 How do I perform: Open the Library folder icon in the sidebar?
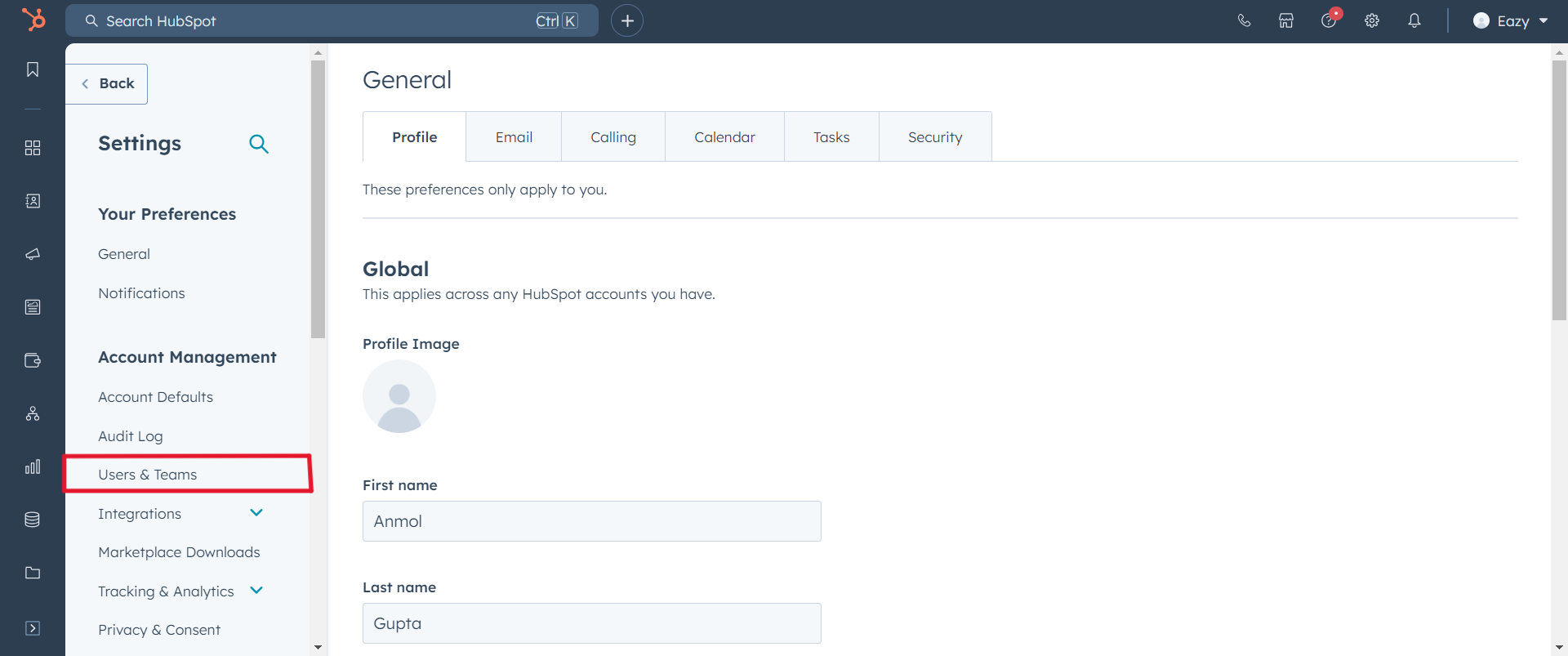33,573
